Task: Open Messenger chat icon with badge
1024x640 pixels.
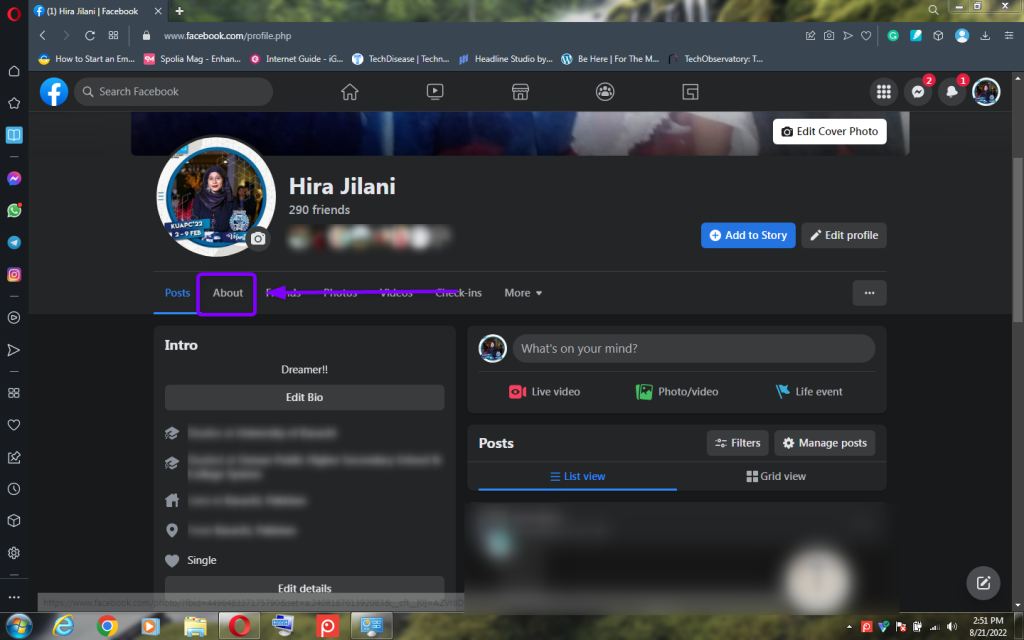Action: (x=918, y=92)
